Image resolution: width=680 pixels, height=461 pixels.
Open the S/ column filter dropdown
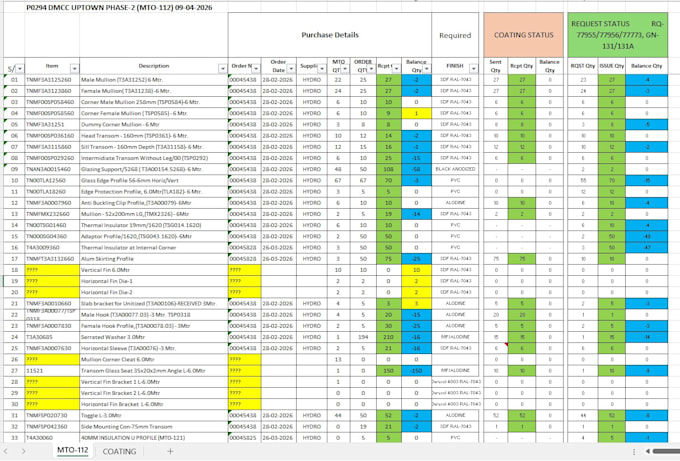[20, 69]
